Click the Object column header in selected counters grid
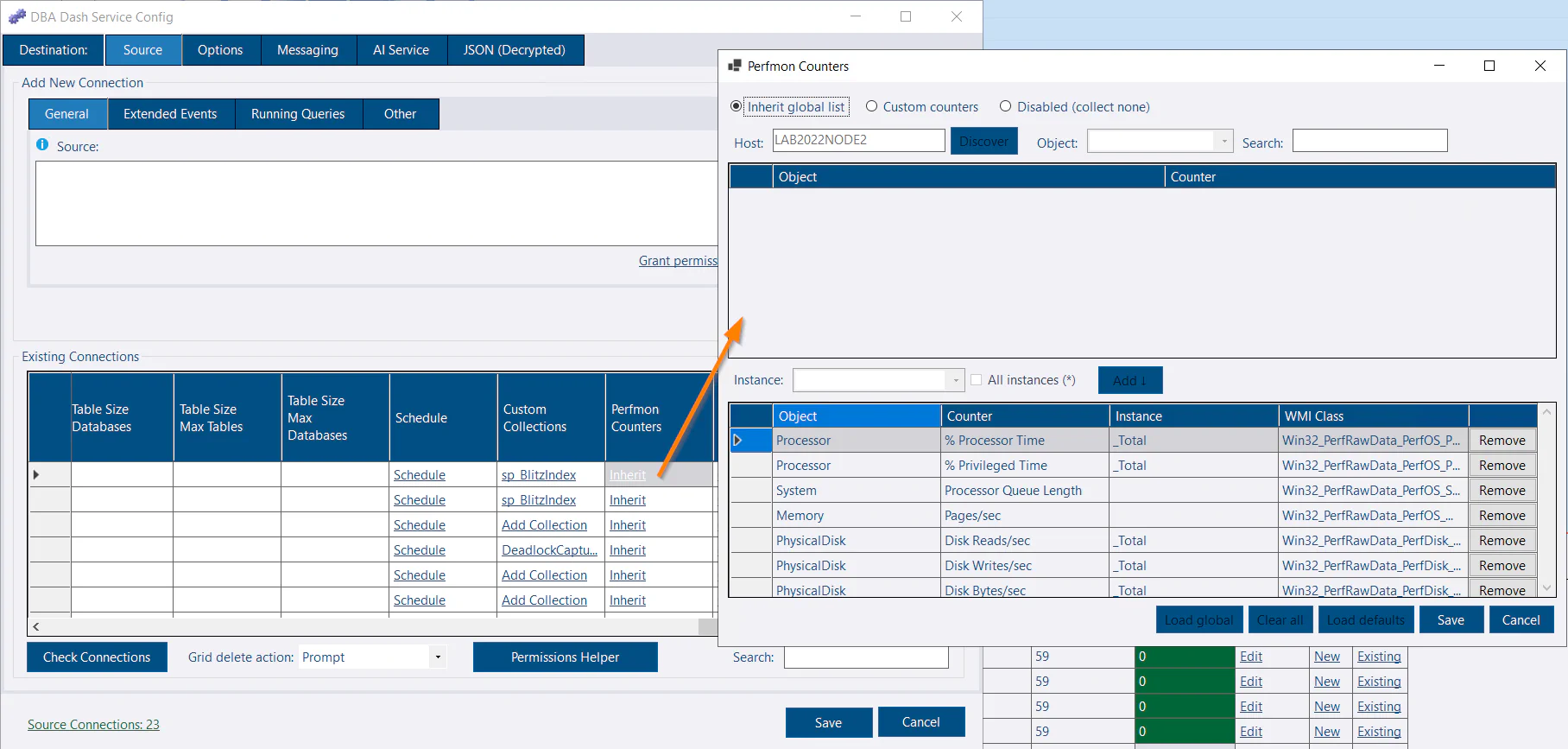1568x749 pixels. [x=857, y=416]
